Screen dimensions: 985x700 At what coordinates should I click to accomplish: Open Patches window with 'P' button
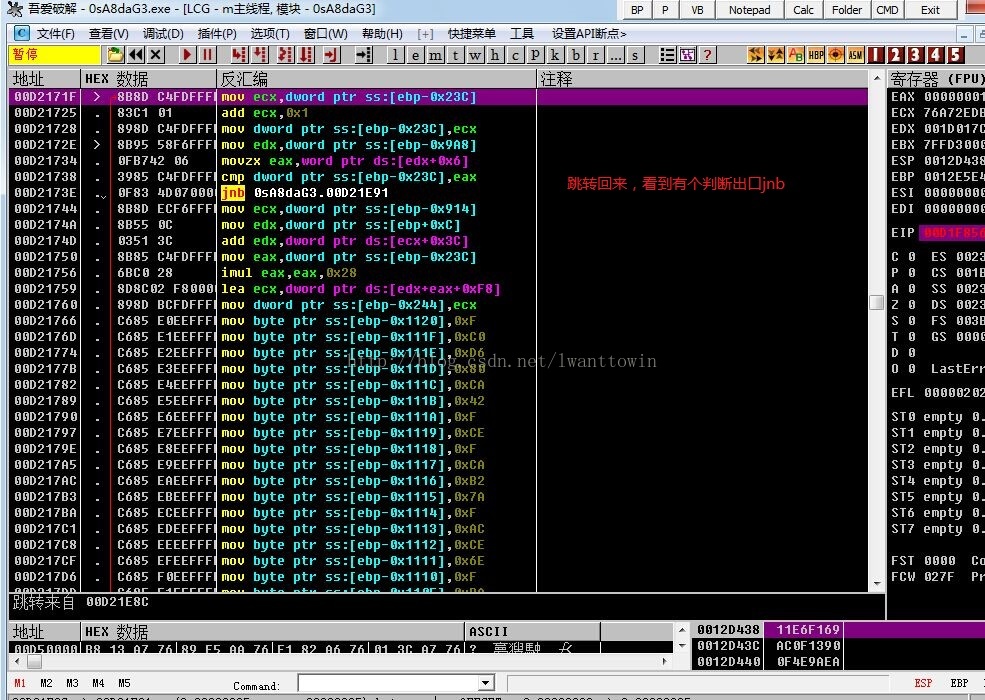pos(535,55)
